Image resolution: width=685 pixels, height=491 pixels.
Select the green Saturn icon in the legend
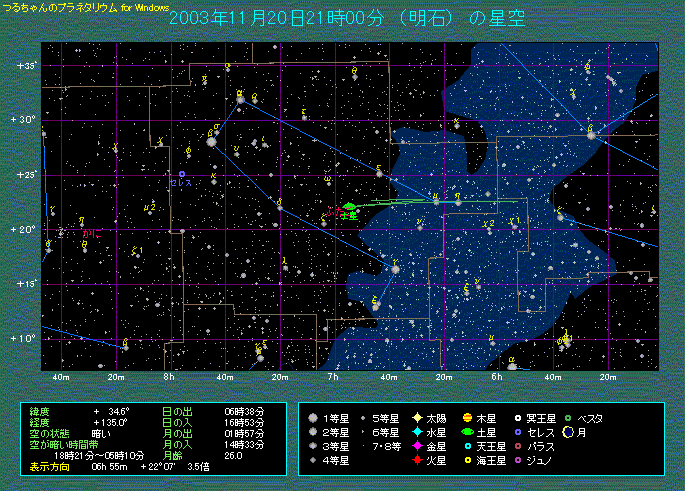coord(468,432)
